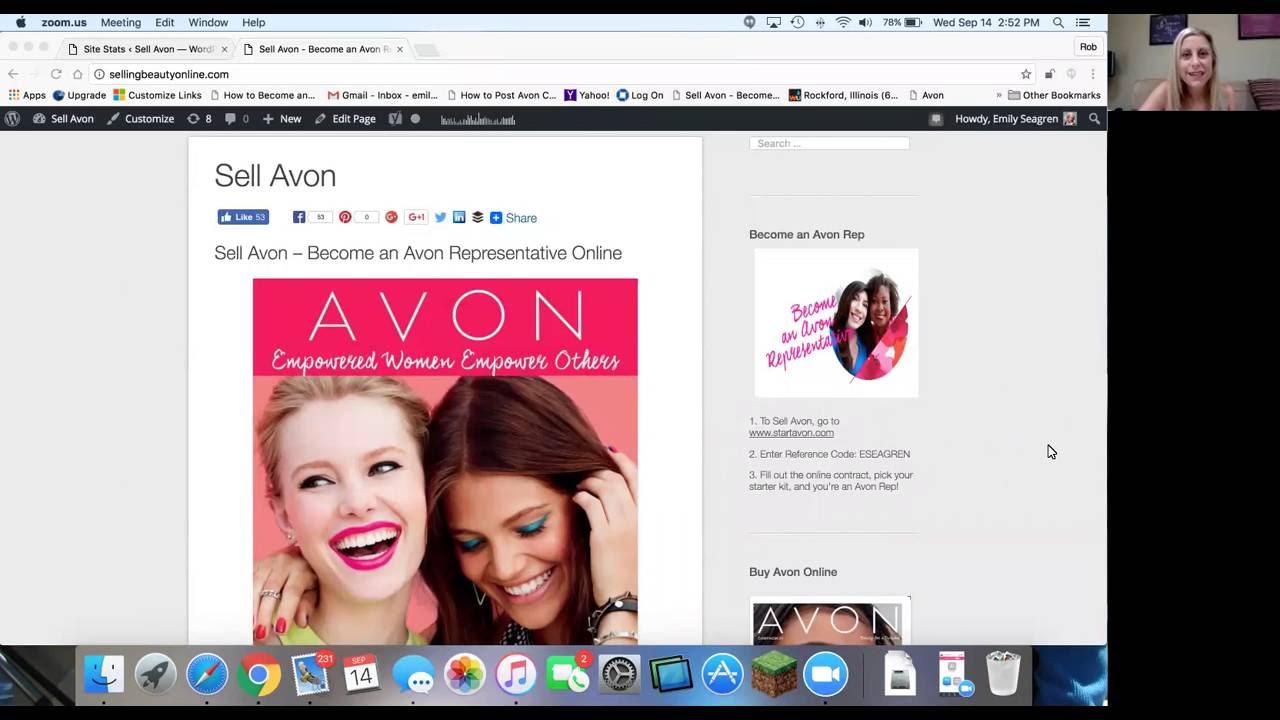
Task: Open the Help menu in menu bar
Action: tap(254, 22)
